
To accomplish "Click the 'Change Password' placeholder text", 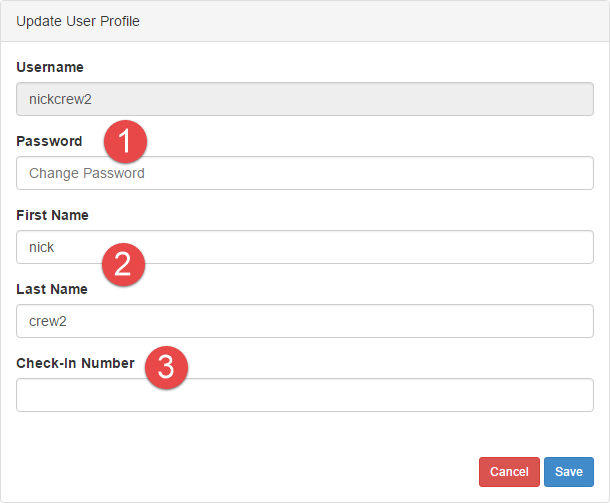I will click(x=87, y=173).
